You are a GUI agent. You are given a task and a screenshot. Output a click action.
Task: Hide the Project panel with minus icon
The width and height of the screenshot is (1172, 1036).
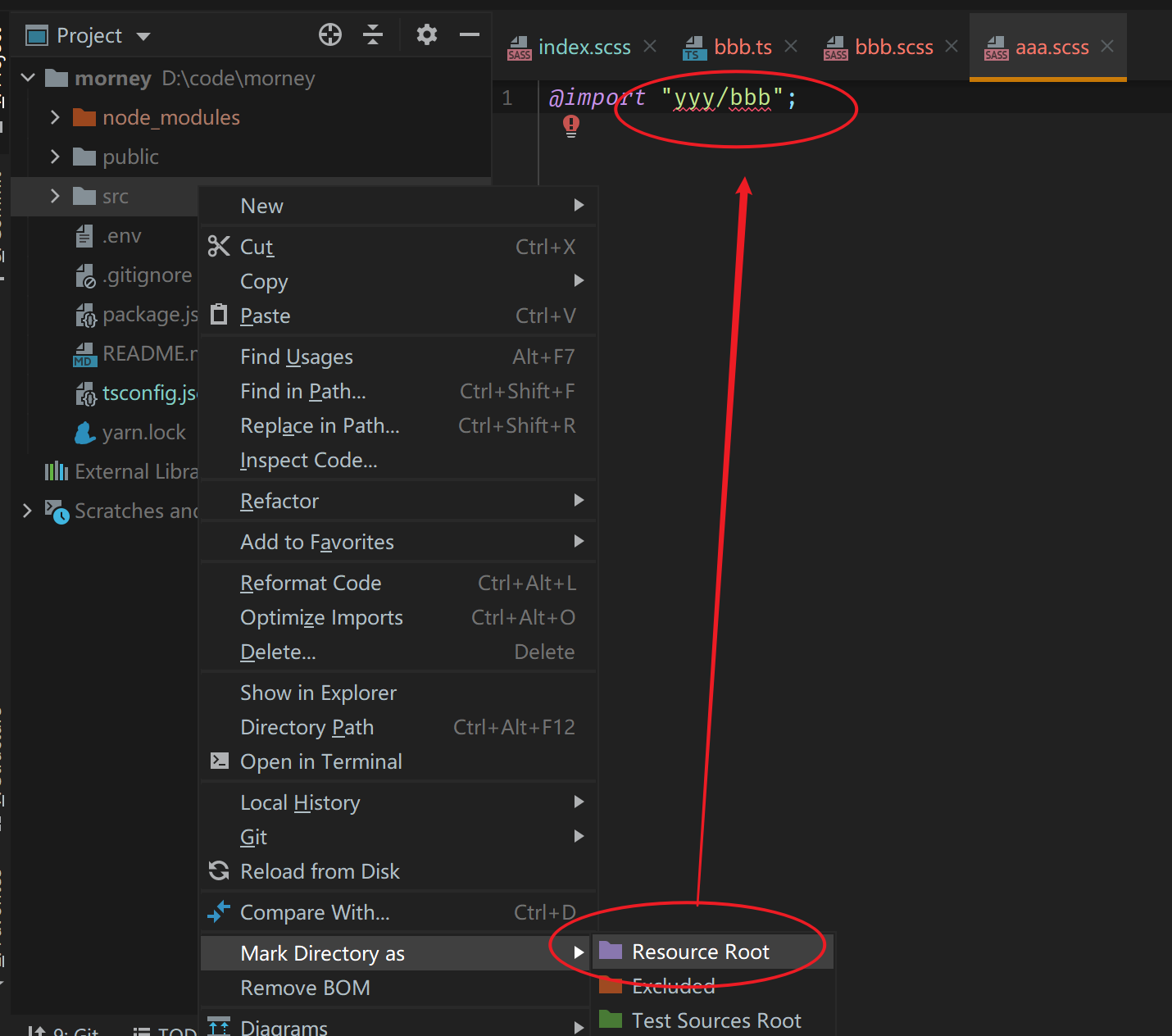pos(470,34)
